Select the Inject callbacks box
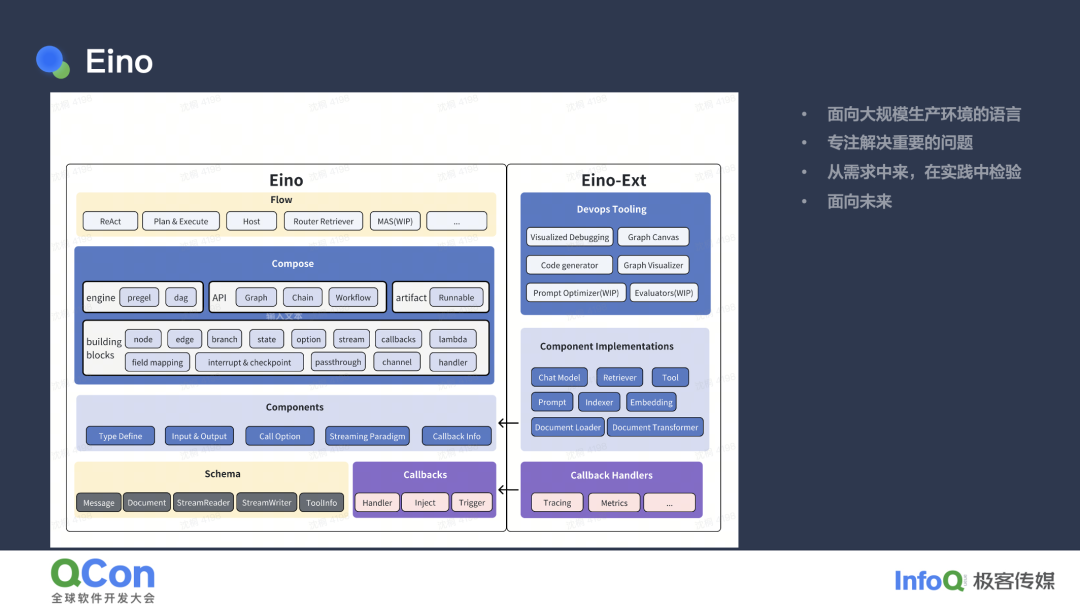1080x611 pixels. coord(425,502)
